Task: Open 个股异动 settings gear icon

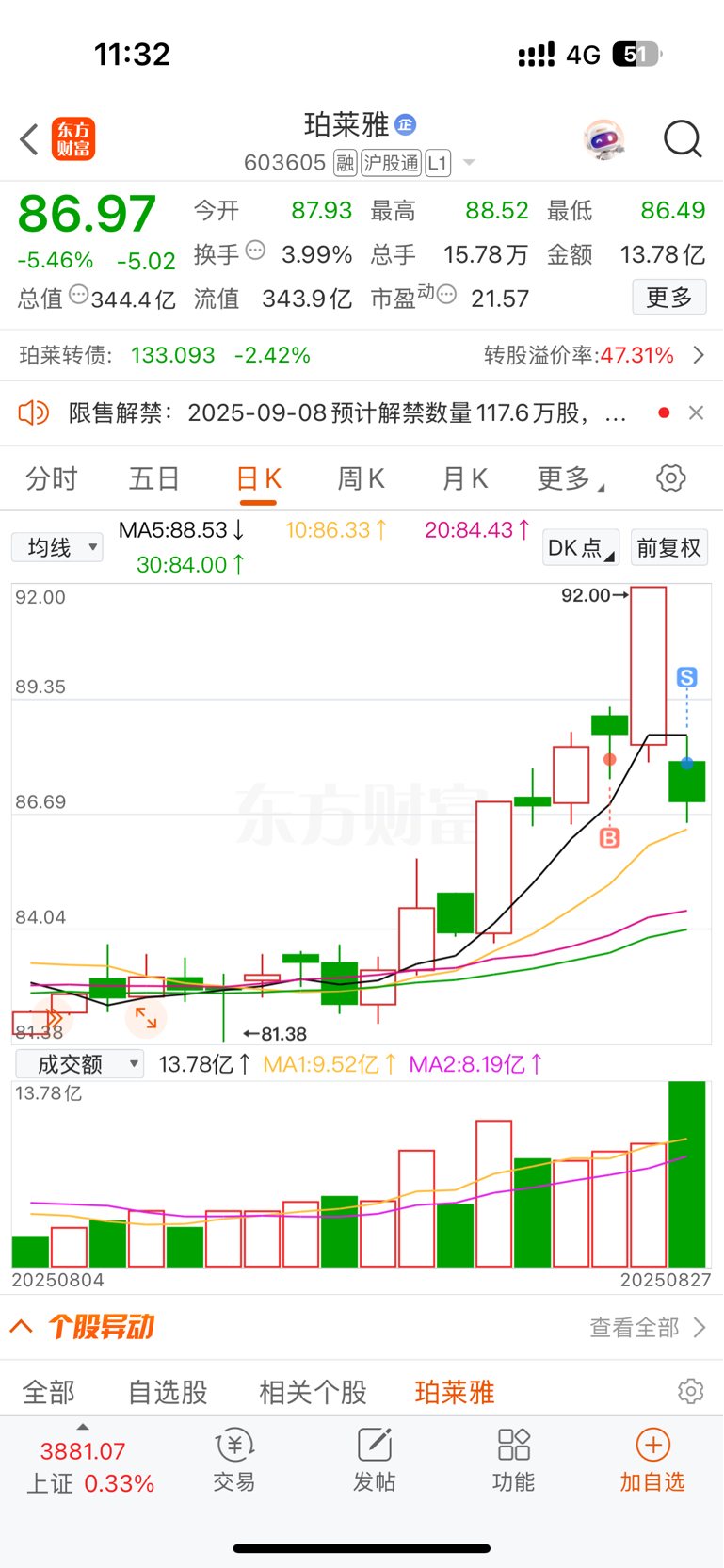Action: click(x=691, y=1391)
